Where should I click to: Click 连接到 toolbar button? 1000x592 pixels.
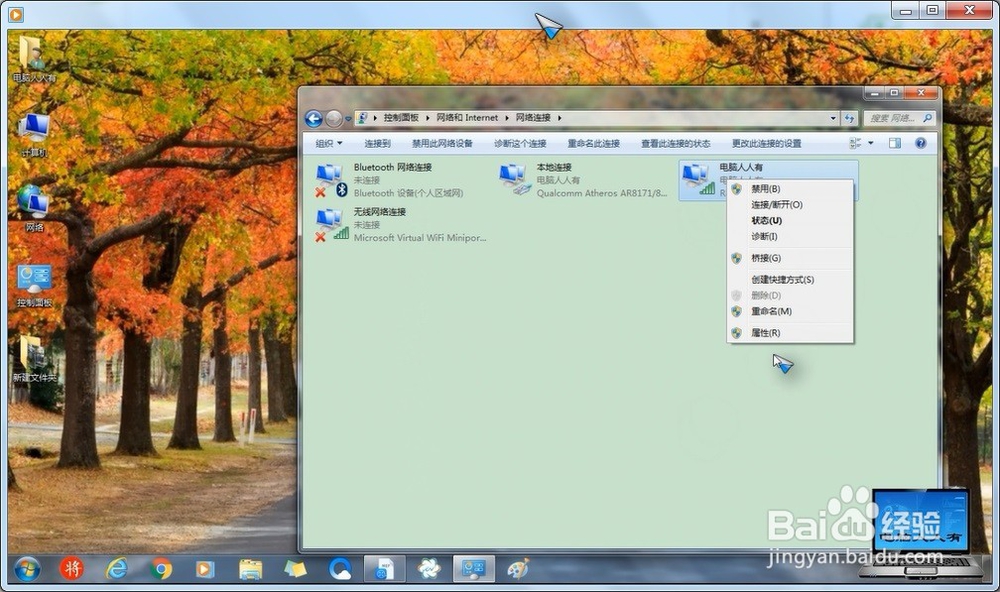pos(377,144)
